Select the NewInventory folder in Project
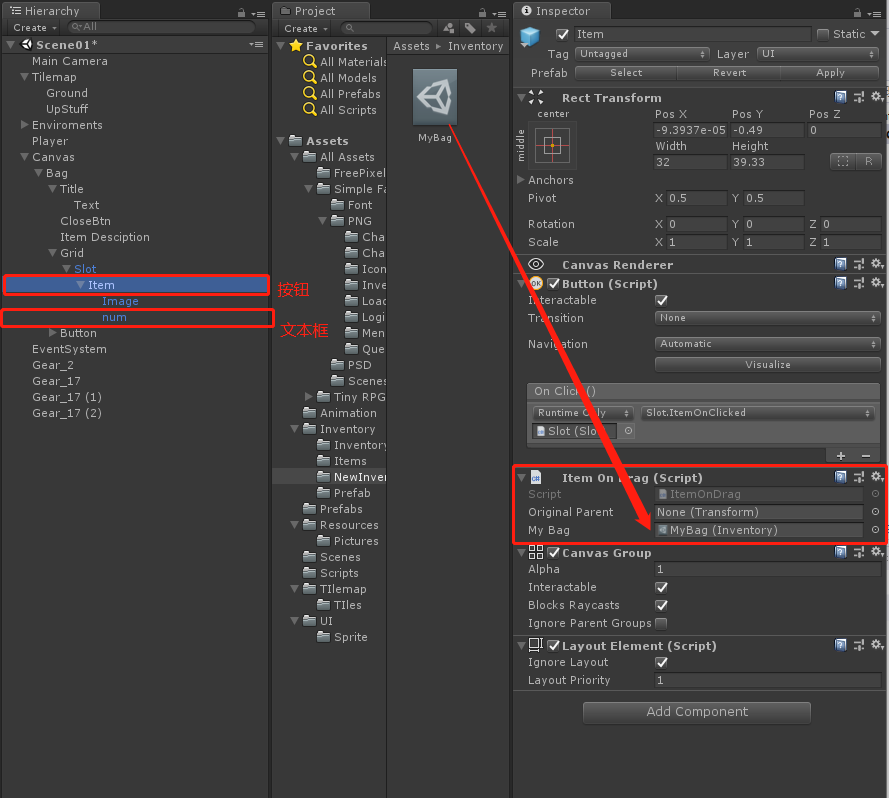 click(359, 477)
